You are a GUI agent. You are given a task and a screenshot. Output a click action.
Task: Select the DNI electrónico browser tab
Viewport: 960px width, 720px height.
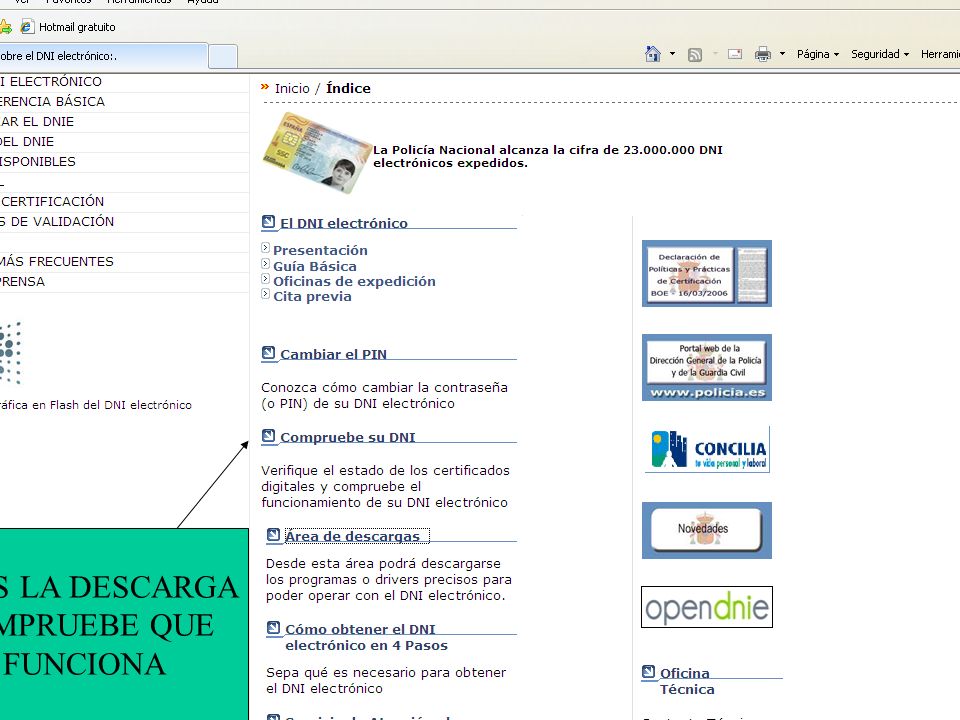103,56
